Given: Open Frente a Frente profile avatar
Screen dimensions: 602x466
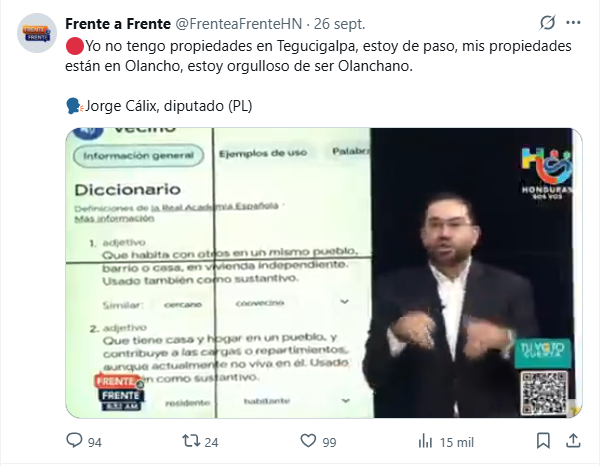Looking at the screenshot, I should 37,33.
